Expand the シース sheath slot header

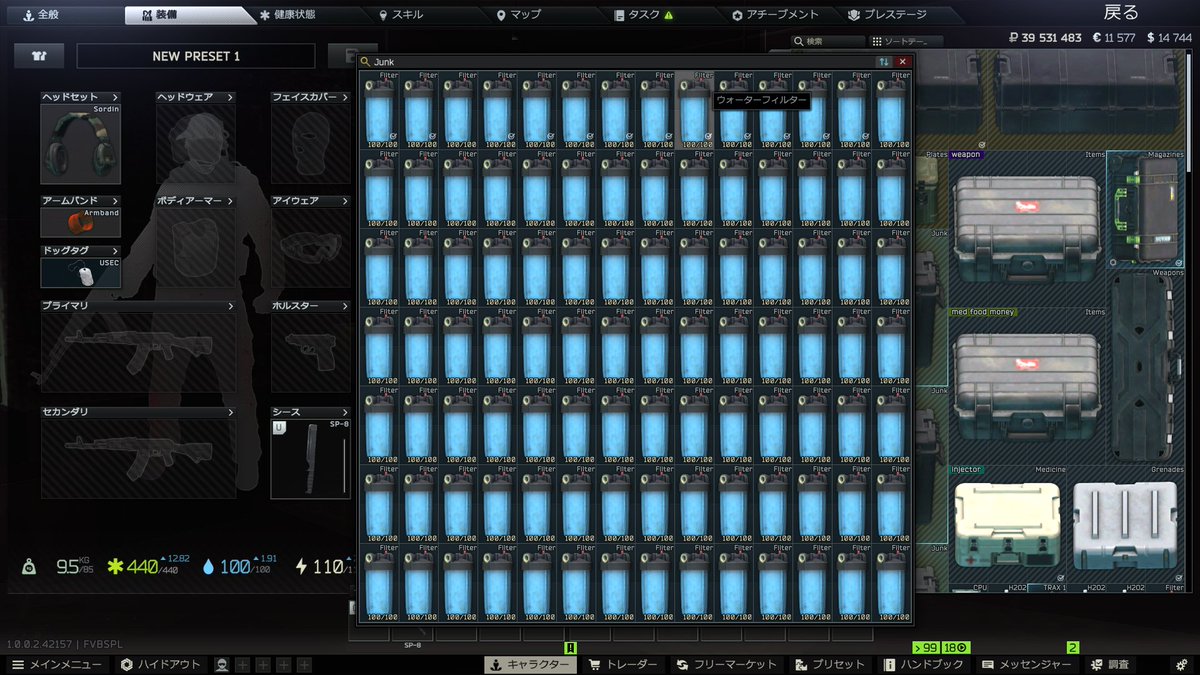tap(311, 411)
